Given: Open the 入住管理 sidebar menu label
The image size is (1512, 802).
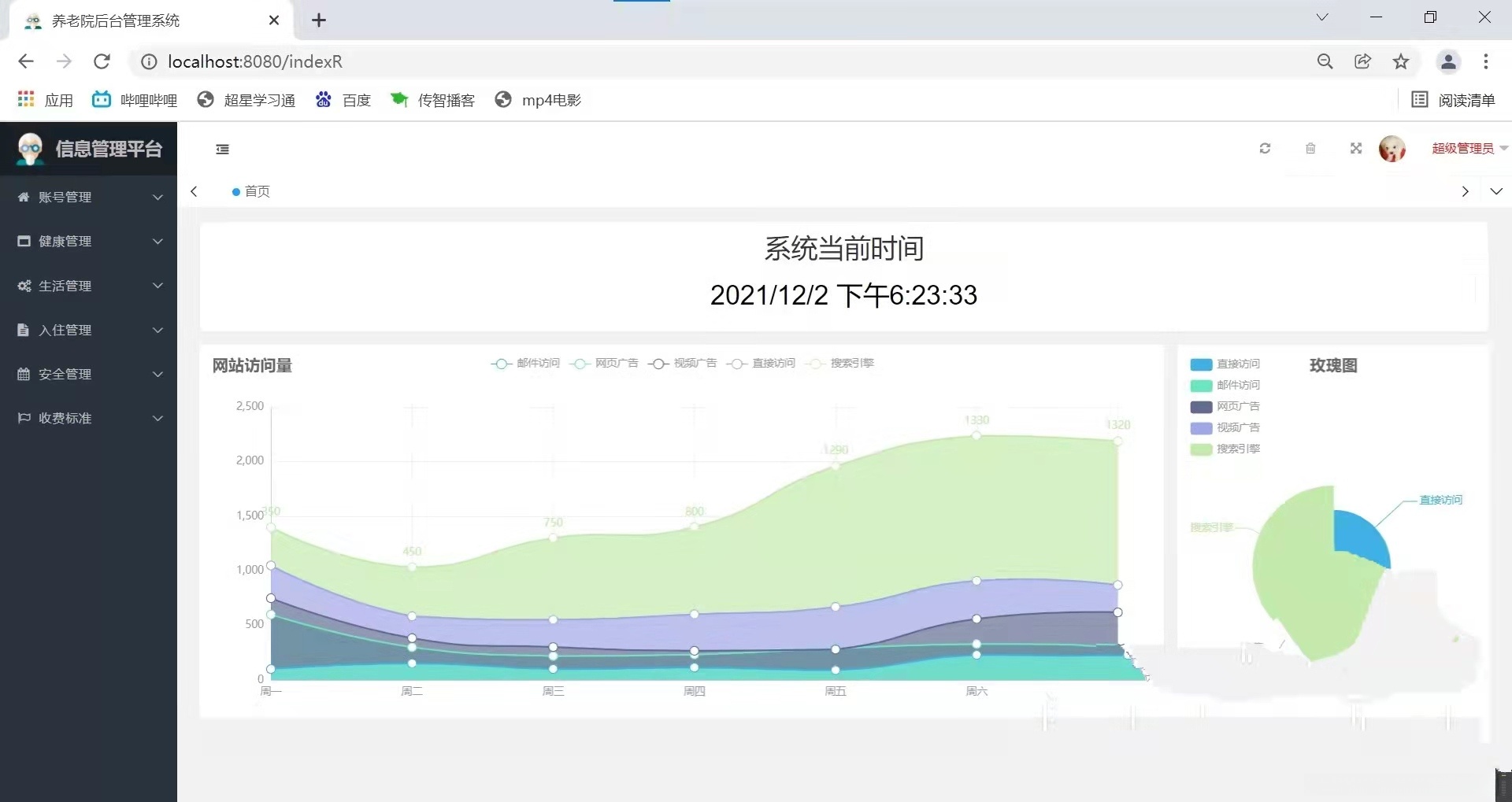Looking at the screenshot, I should (x=65, y=330).
